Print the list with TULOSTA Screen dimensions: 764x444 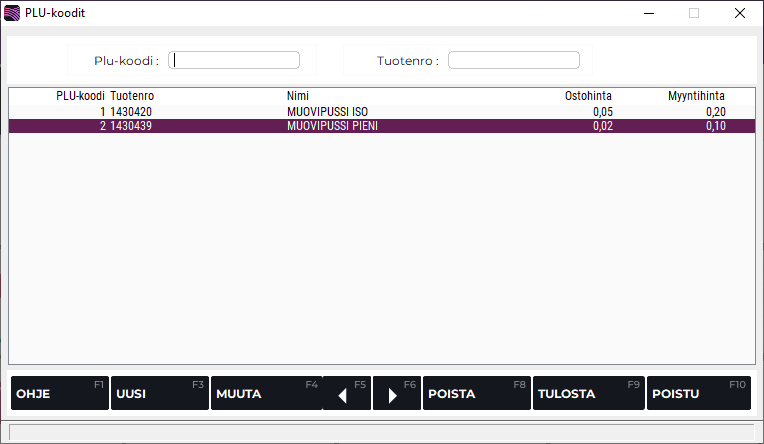coord(588,394)
